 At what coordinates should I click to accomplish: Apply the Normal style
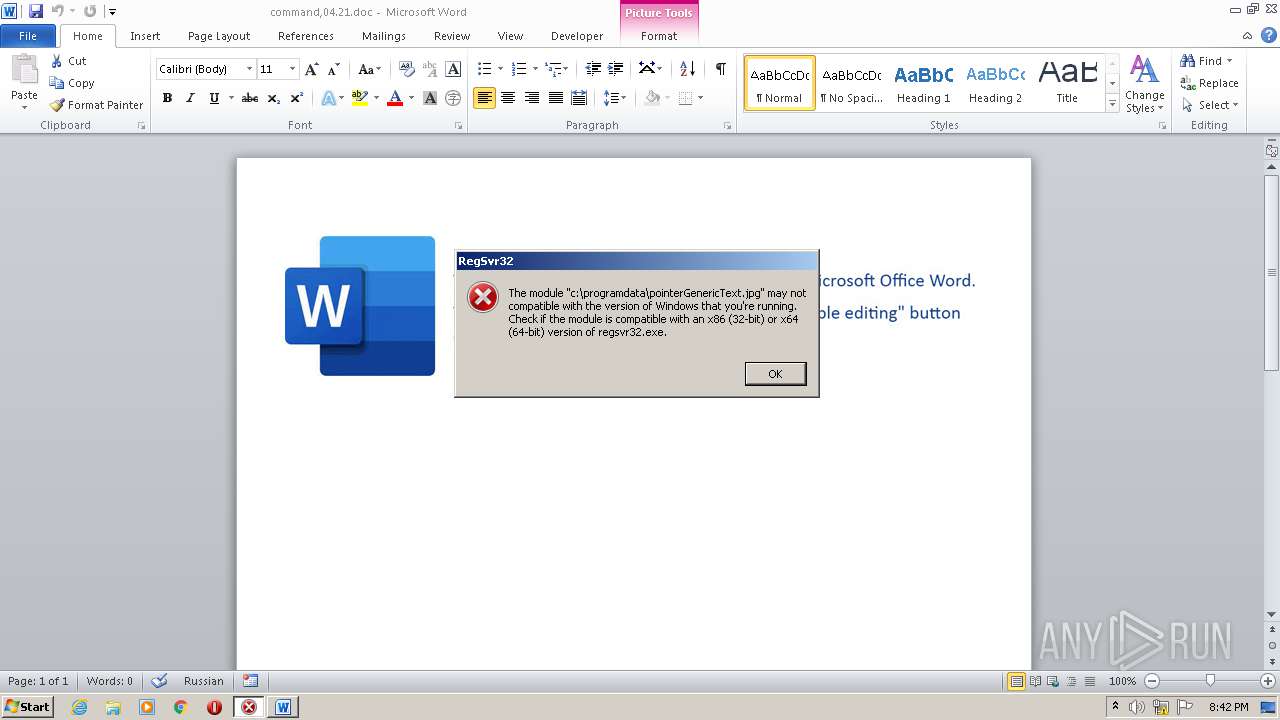click(x=780, y=83)
